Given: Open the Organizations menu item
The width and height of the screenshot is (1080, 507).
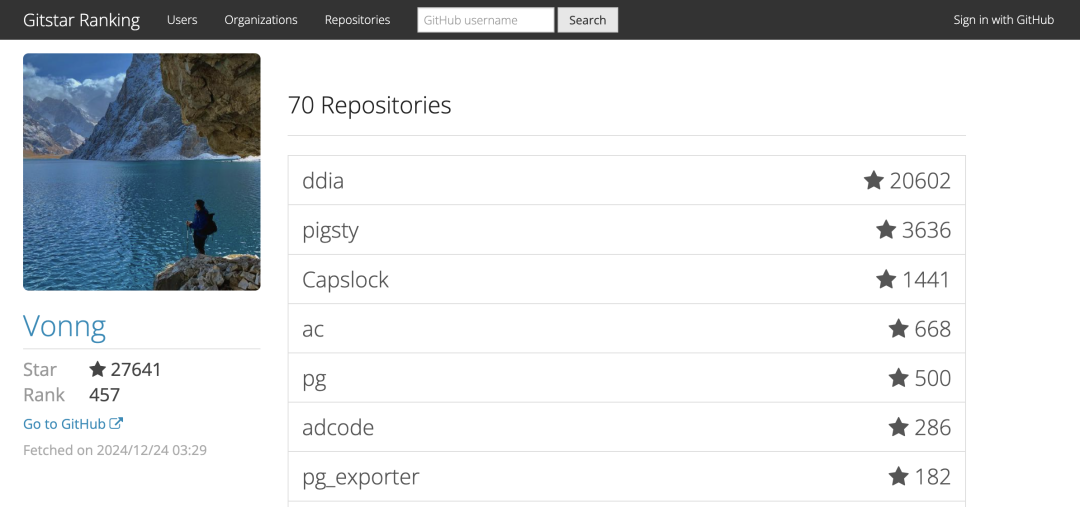Looking at the screenshot, I should click(261, 20).
